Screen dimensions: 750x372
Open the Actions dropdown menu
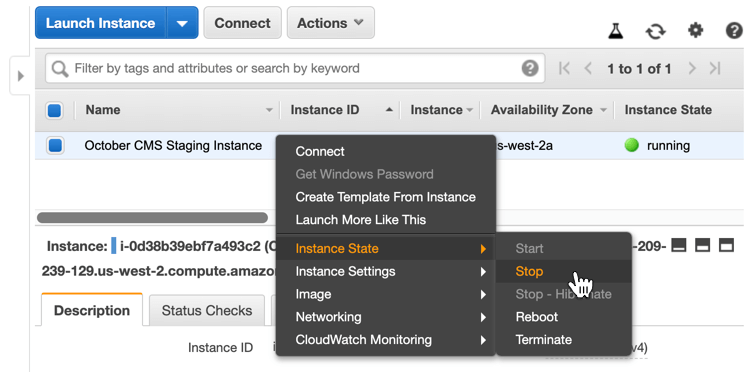pos(331,23)
